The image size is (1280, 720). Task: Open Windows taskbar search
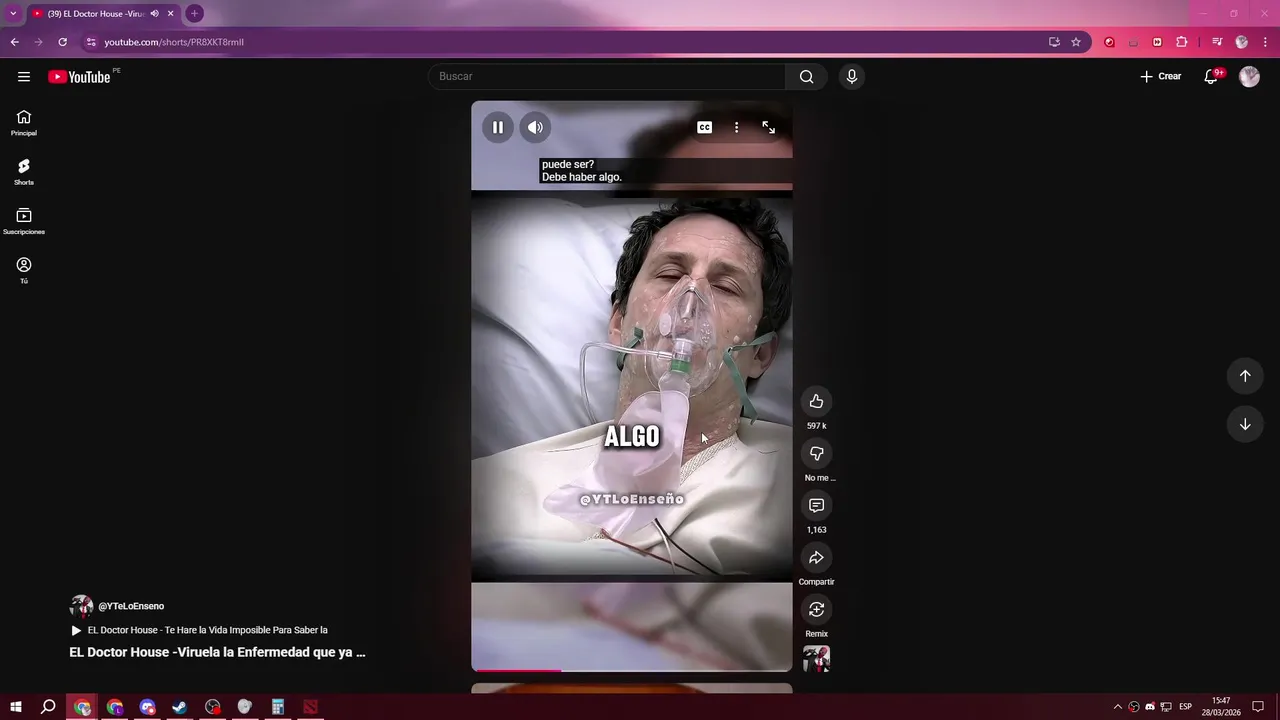[48, 707]
